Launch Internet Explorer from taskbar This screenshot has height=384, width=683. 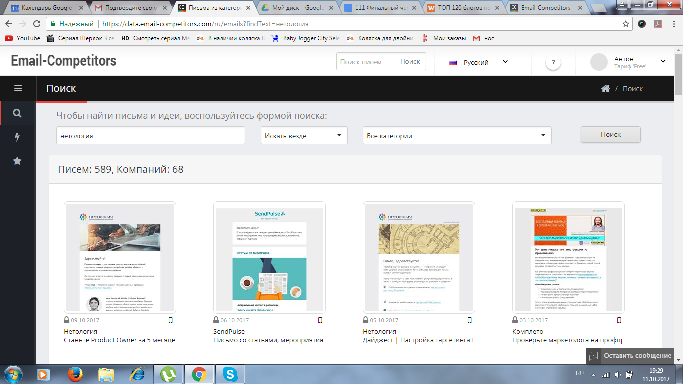click(x=138, y=374)
